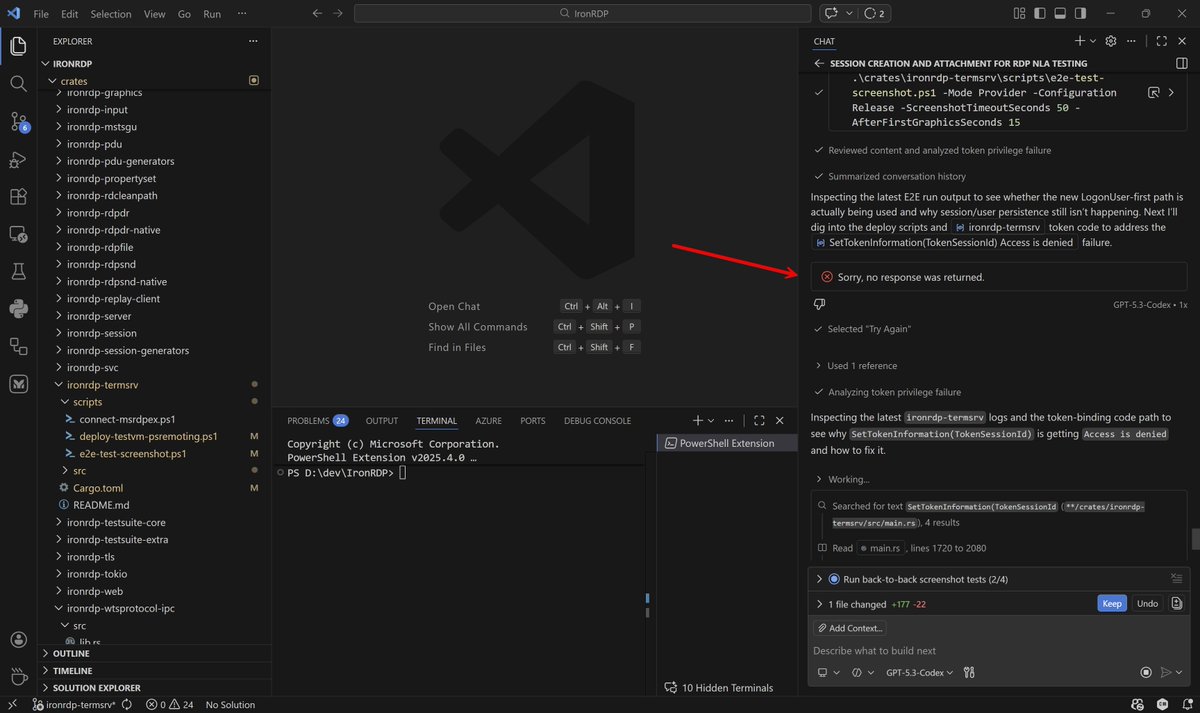Switch to the PROBLEMS tab

(x=317, y=421)
